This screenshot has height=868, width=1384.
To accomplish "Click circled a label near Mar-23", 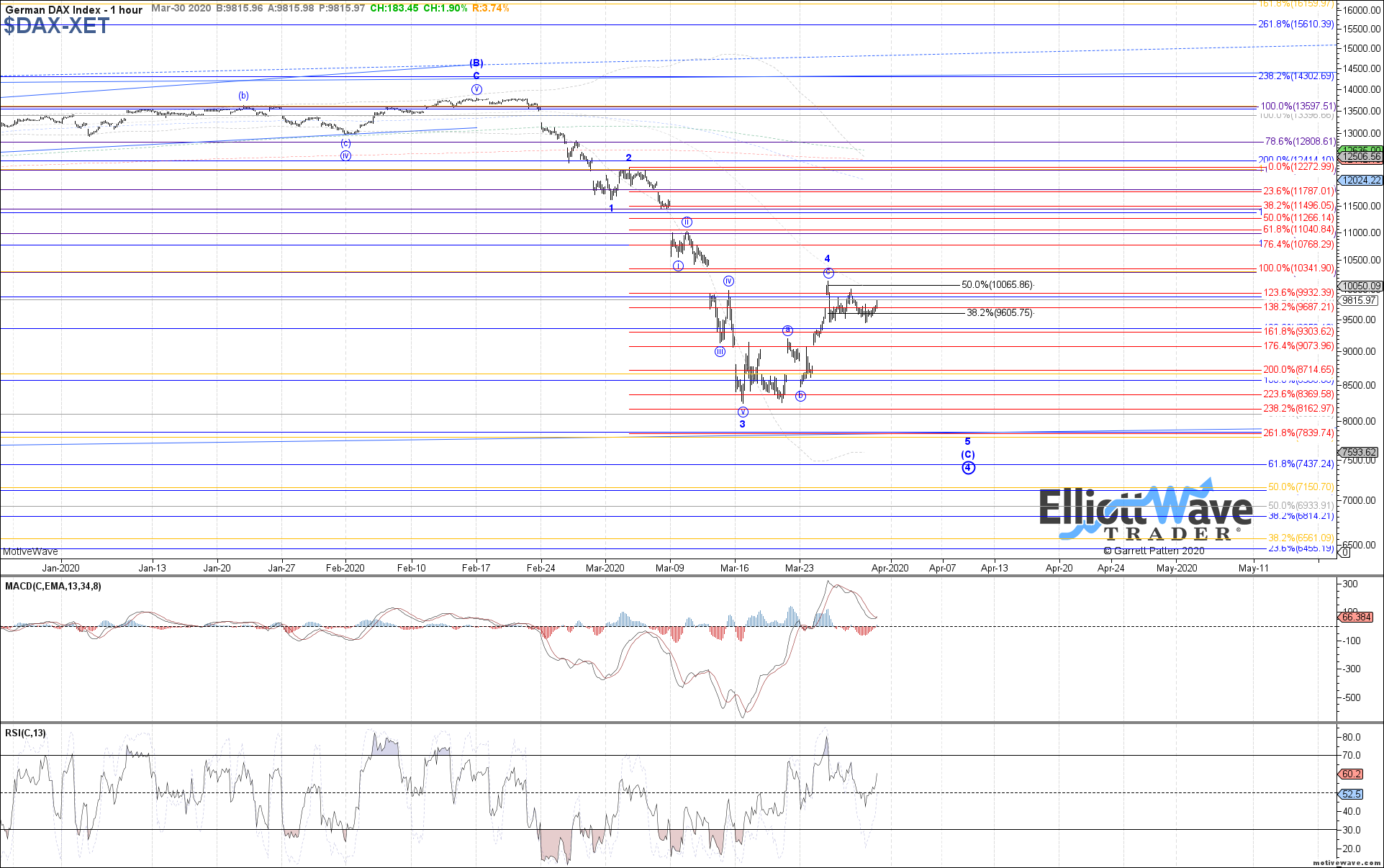I will [788, 330].
